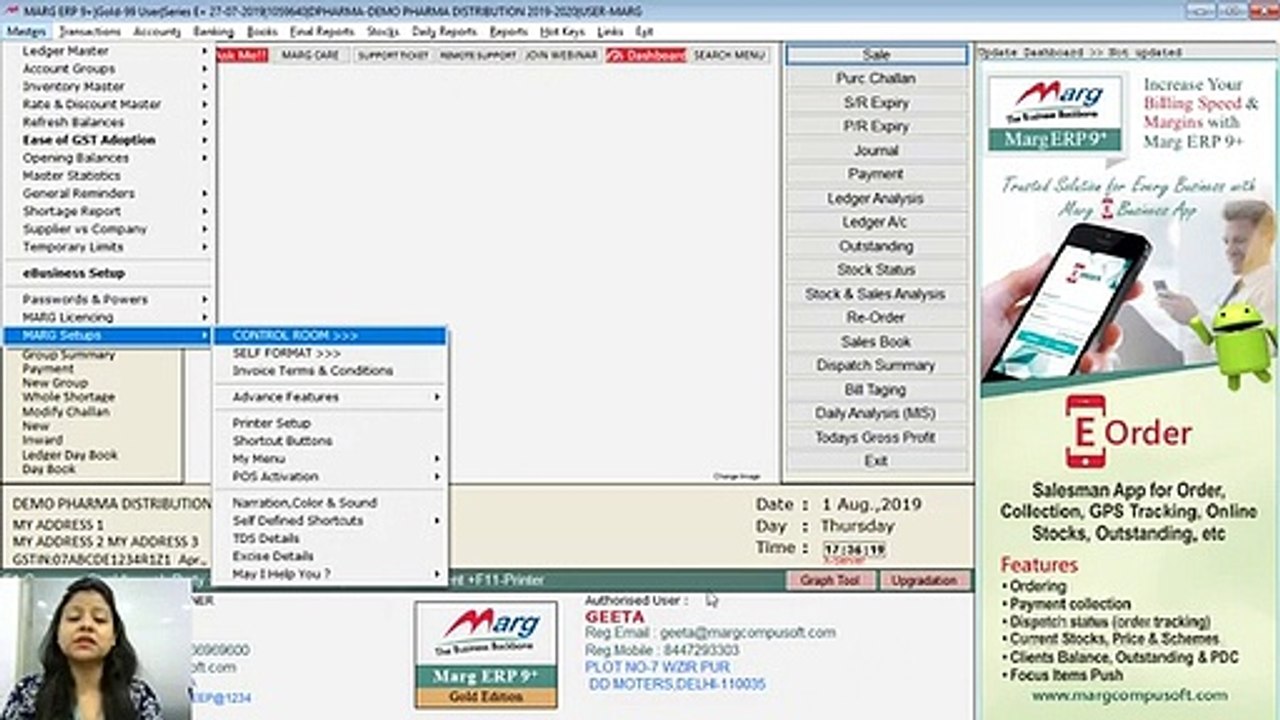This screenshot has width=1280, height=720.
Task: Expand Ledger Master submenu
Action: (109, 51)
